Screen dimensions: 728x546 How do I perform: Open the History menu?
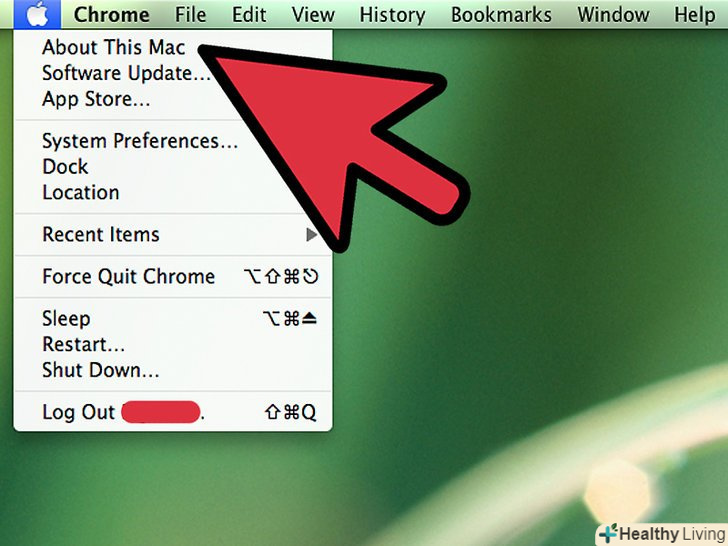[392, 14]
